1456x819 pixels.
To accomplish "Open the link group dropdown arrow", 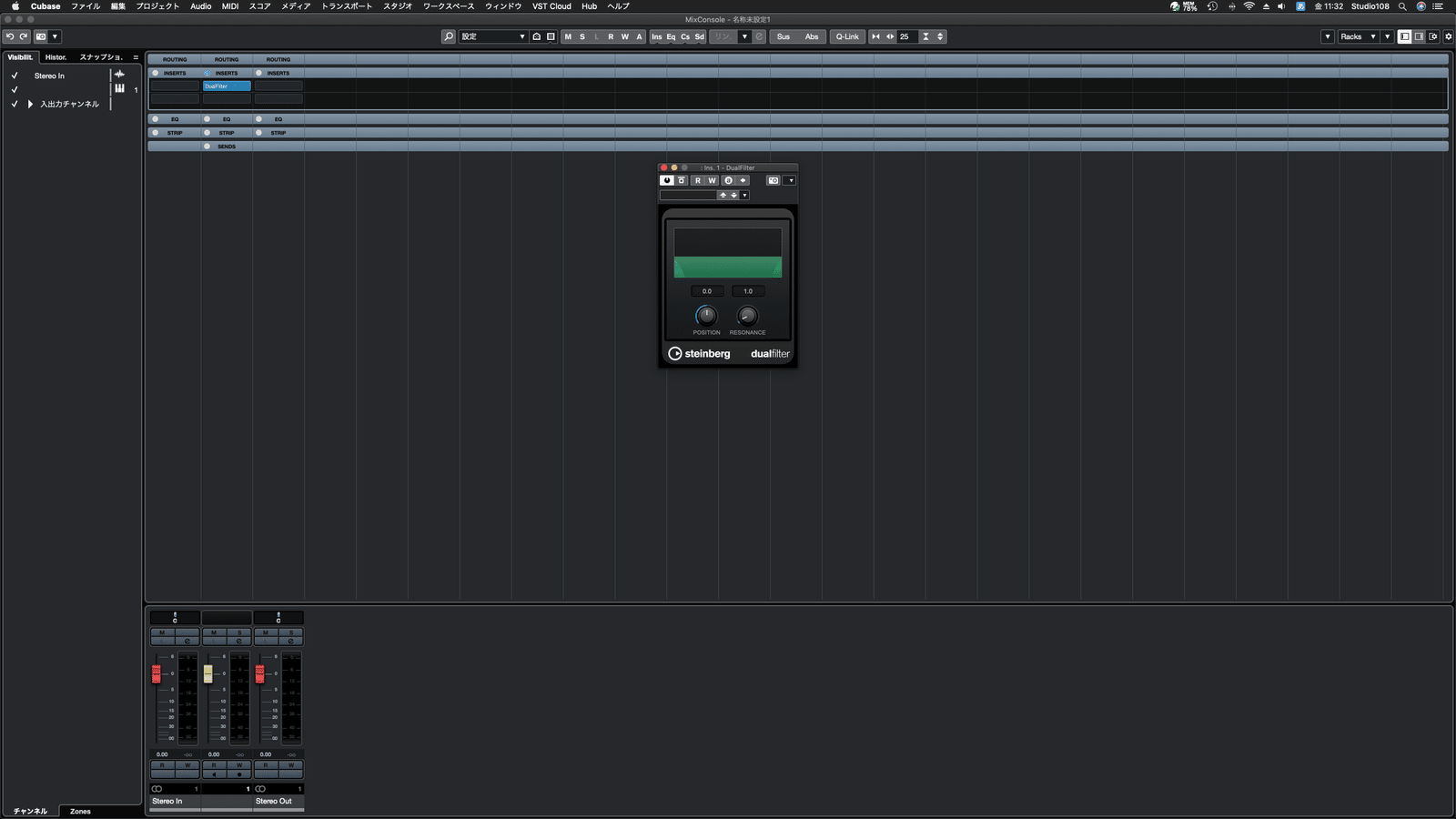I will [744, 36].
